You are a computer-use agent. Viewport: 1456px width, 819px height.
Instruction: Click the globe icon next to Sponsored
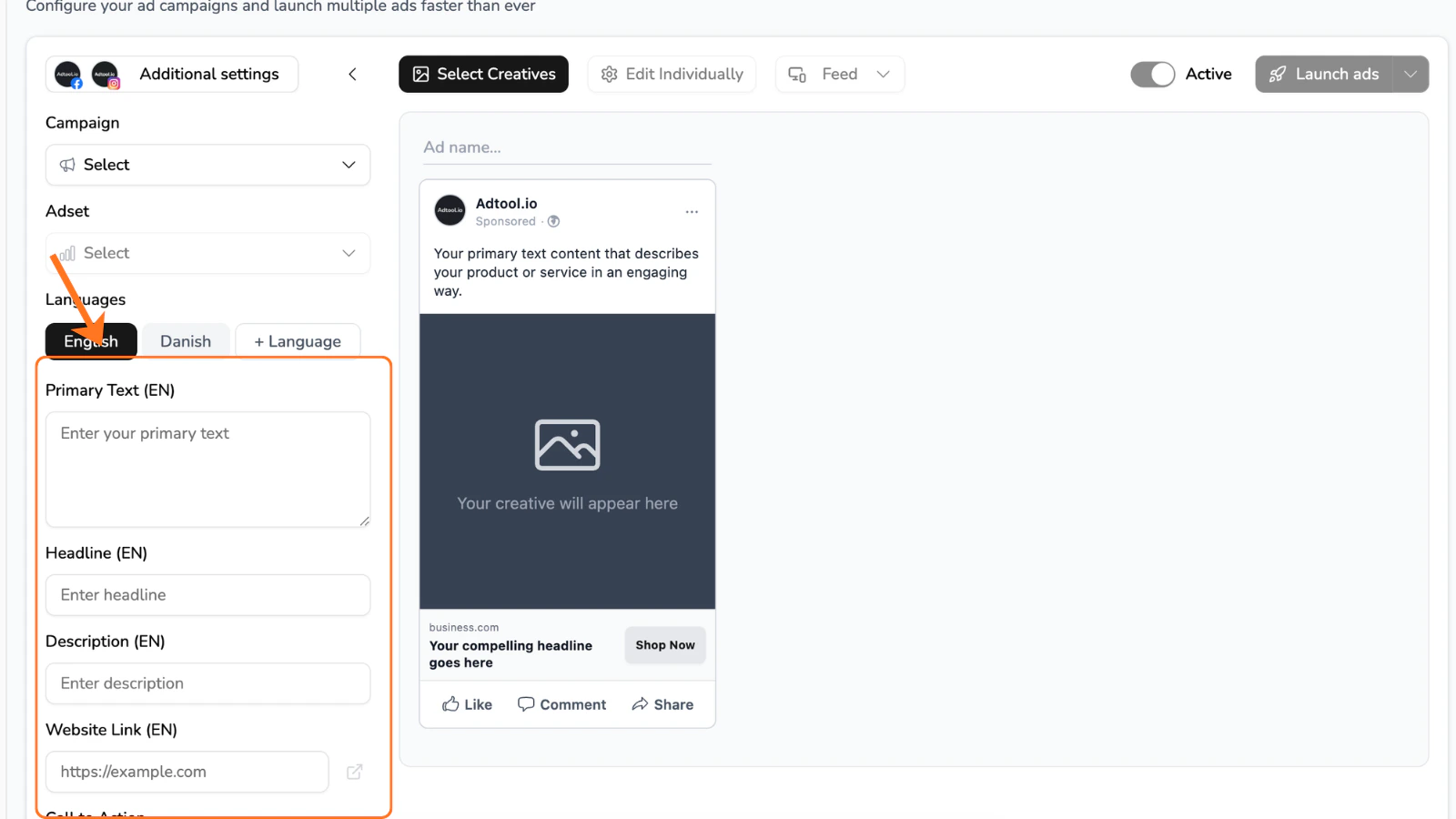click(x=553, y=221)
